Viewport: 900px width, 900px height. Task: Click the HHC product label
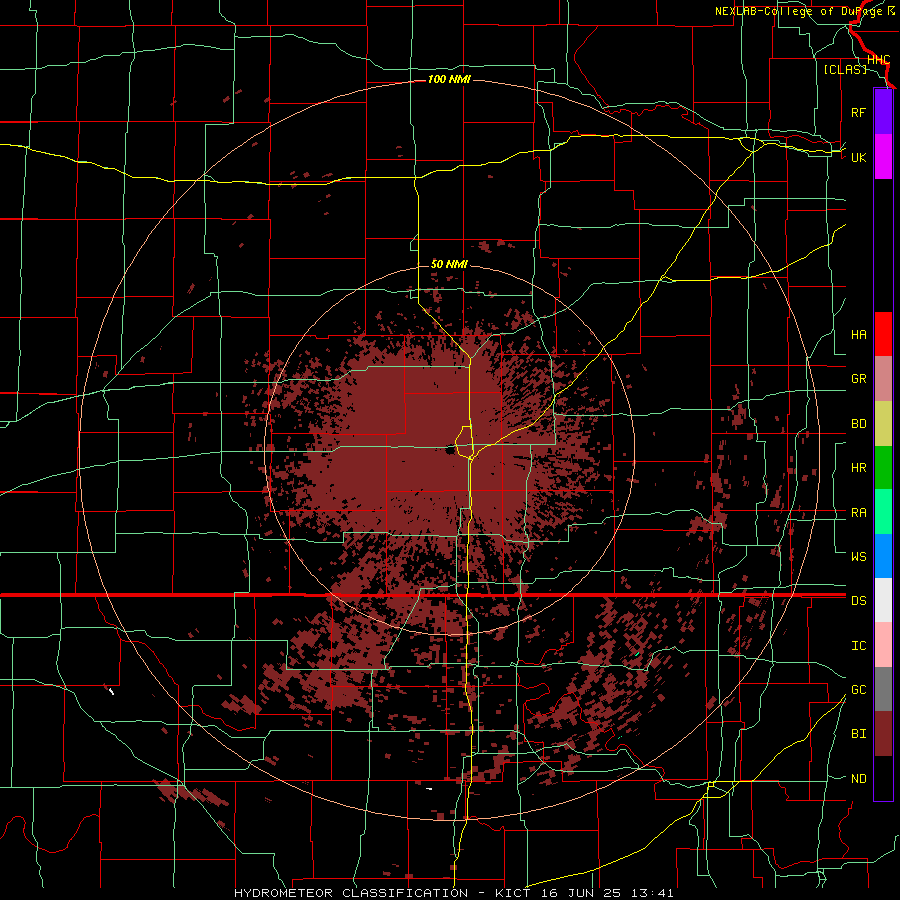pos(878,60)
